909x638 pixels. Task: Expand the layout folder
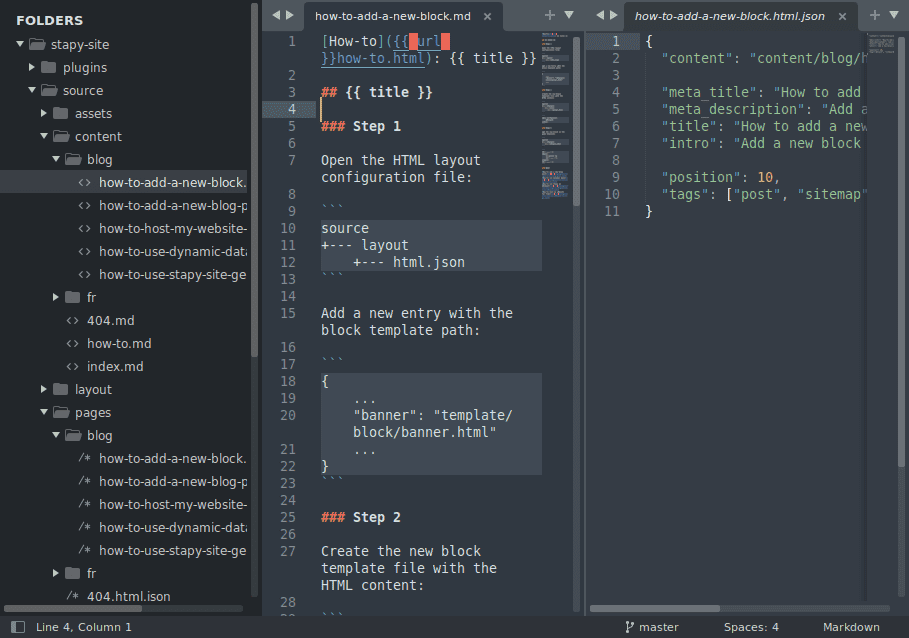pos(43,389)
